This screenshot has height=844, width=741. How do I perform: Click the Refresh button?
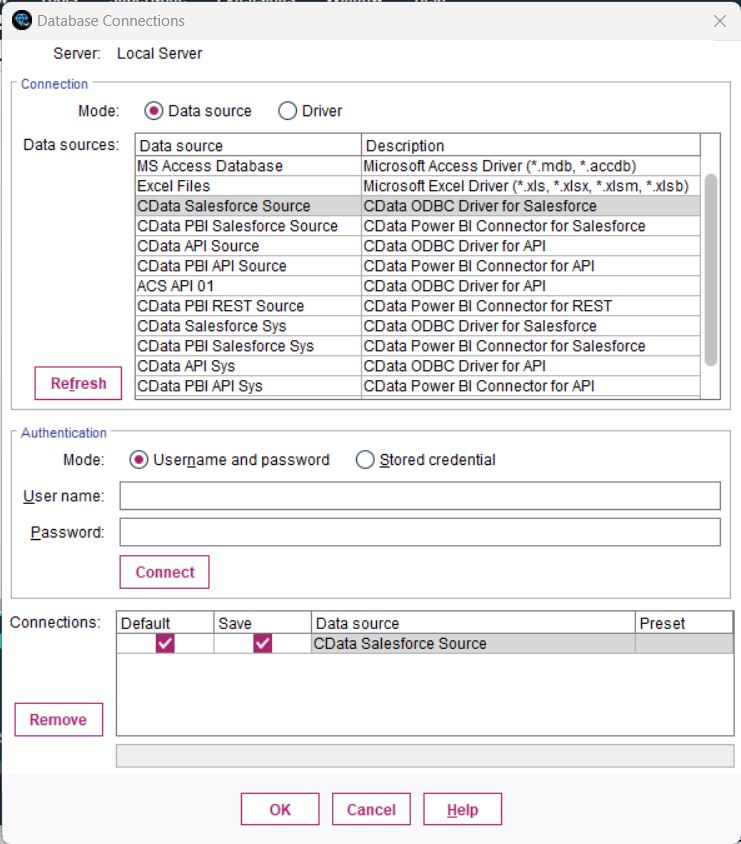tap(78, 384)
